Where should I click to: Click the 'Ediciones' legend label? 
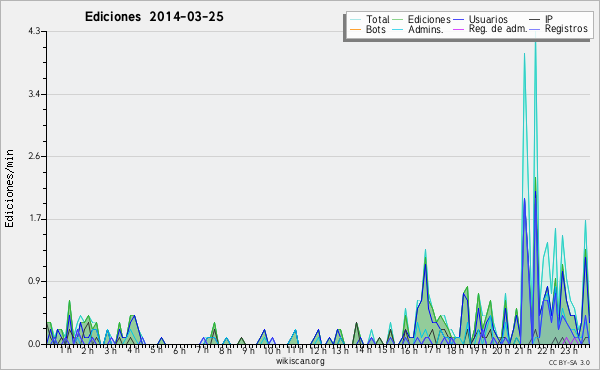(429, 19)
